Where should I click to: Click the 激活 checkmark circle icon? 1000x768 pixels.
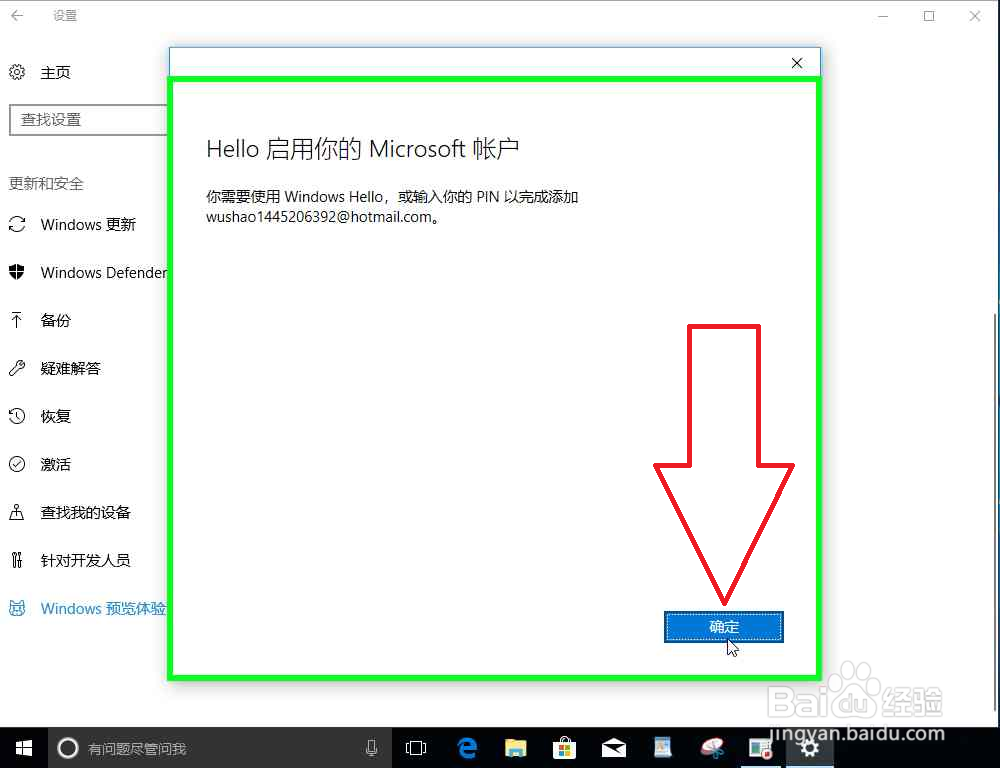tap(17, 464)
